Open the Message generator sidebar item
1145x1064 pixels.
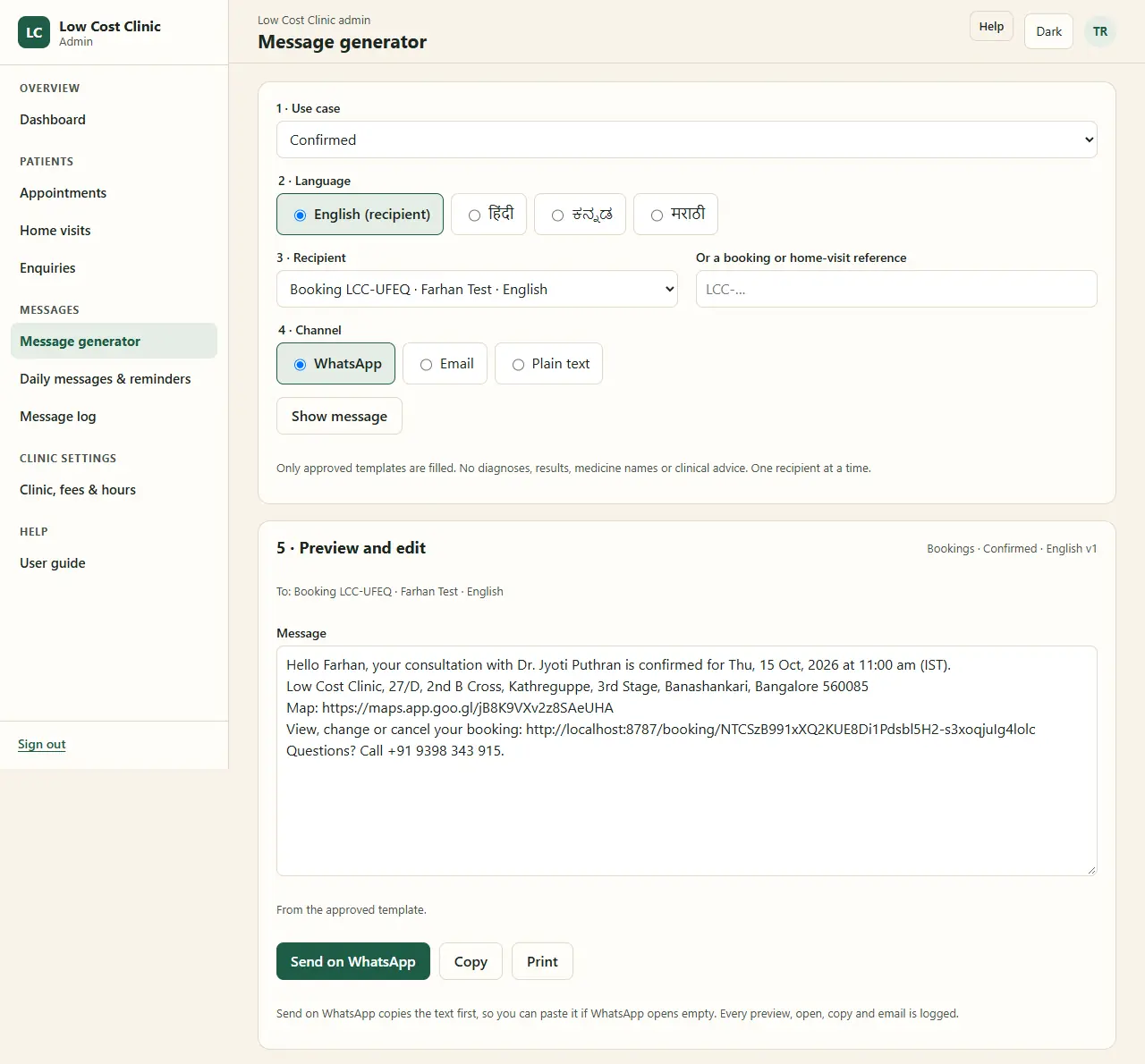(x=114, y=341)
